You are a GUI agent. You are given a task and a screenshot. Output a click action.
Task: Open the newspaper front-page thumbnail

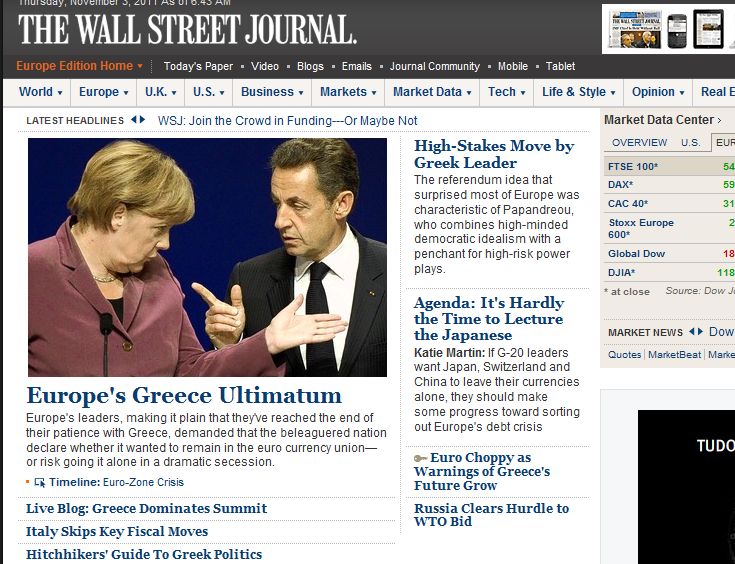coord(635,30)
